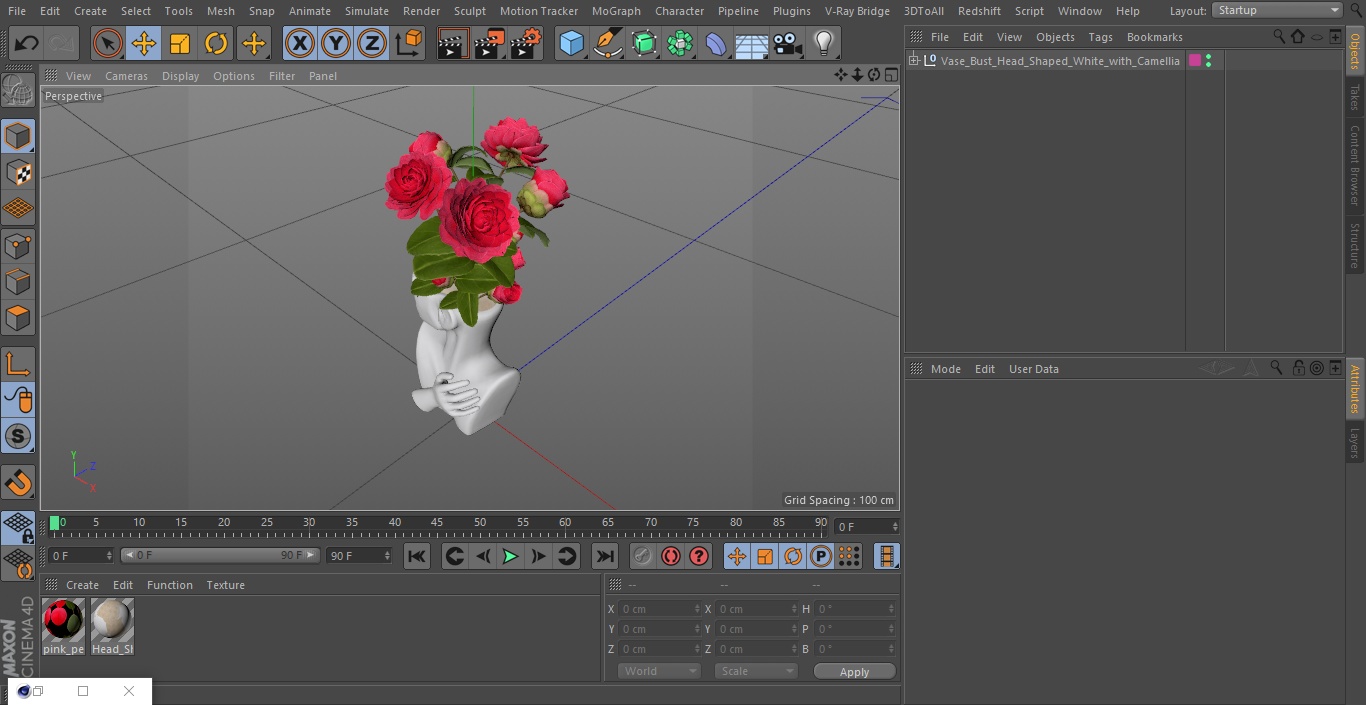
Task: Select the Live Selection tool
Action: click(x=108, y=44)
